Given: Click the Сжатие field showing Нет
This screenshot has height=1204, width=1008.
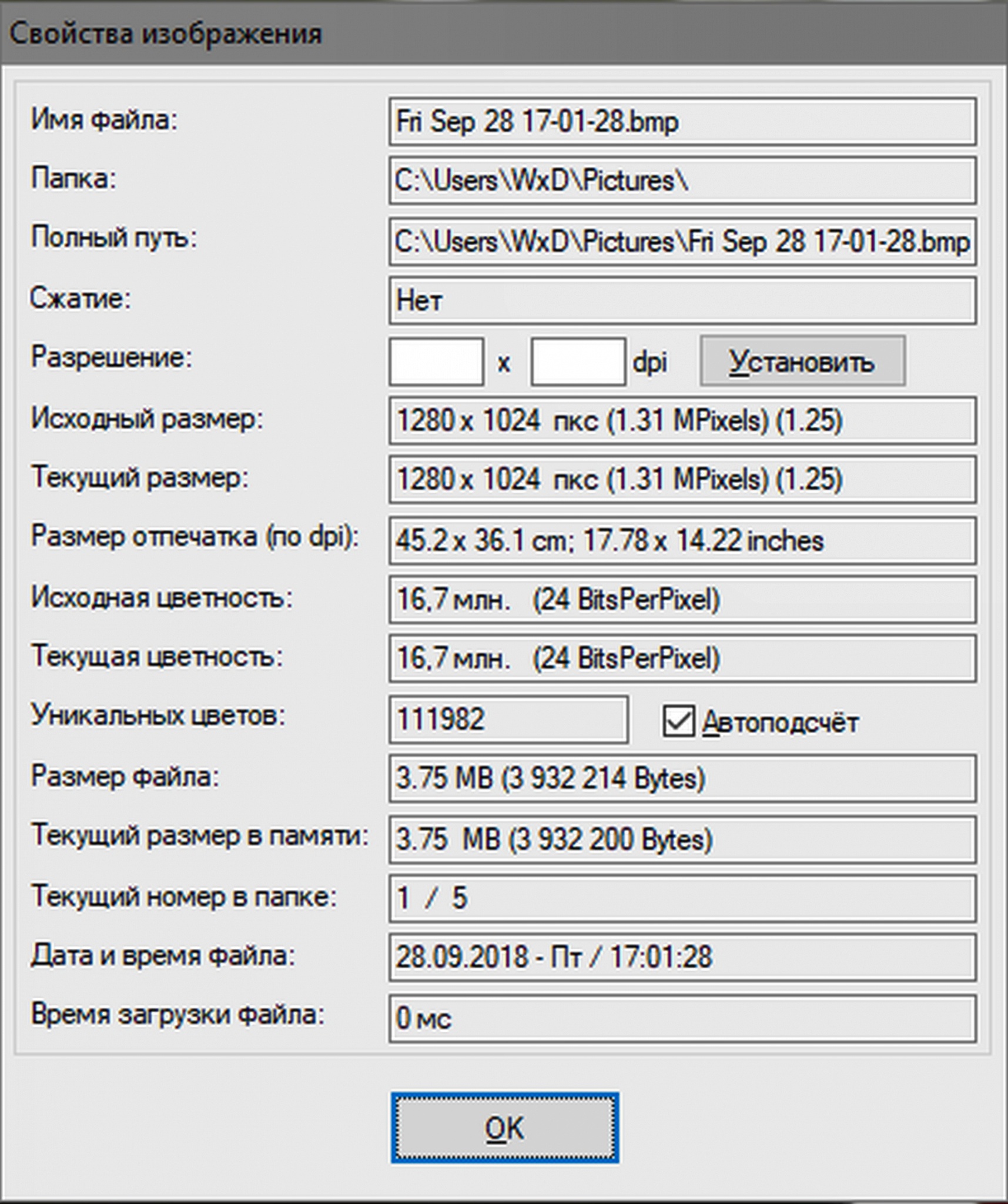Looking at the screenshot, I should tap(682, 301).
